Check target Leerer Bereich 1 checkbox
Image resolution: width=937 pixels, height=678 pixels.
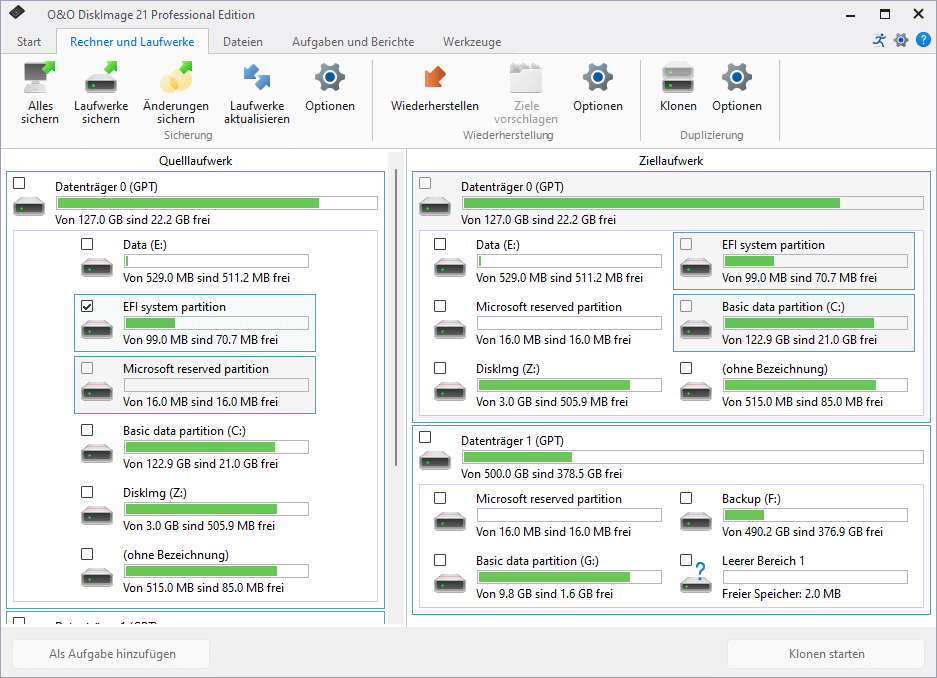(x=686, y=560)
